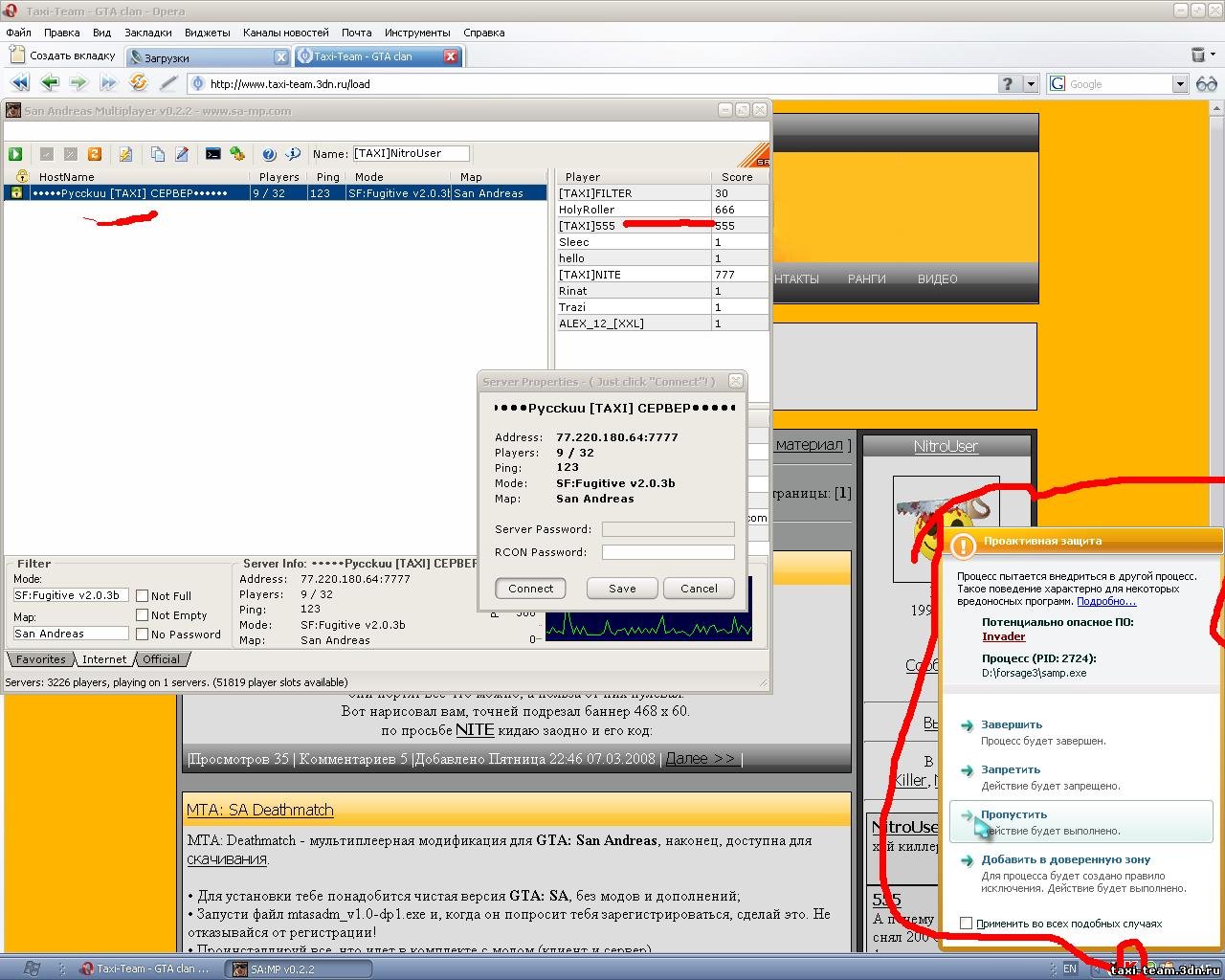
Task: Open the Справка menu
Action: (484, 33)
